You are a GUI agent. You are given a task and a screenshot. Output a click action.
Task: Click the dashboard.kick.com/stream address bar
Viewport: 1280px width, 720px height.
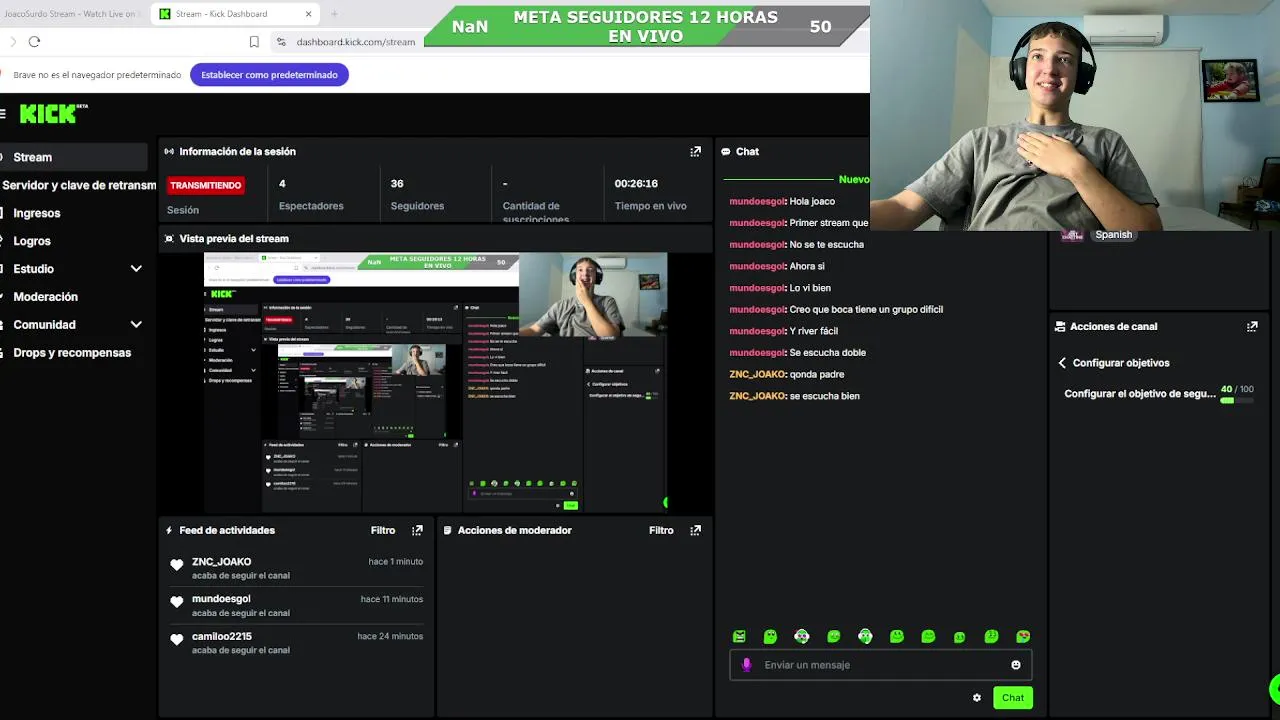pos(355,42)
